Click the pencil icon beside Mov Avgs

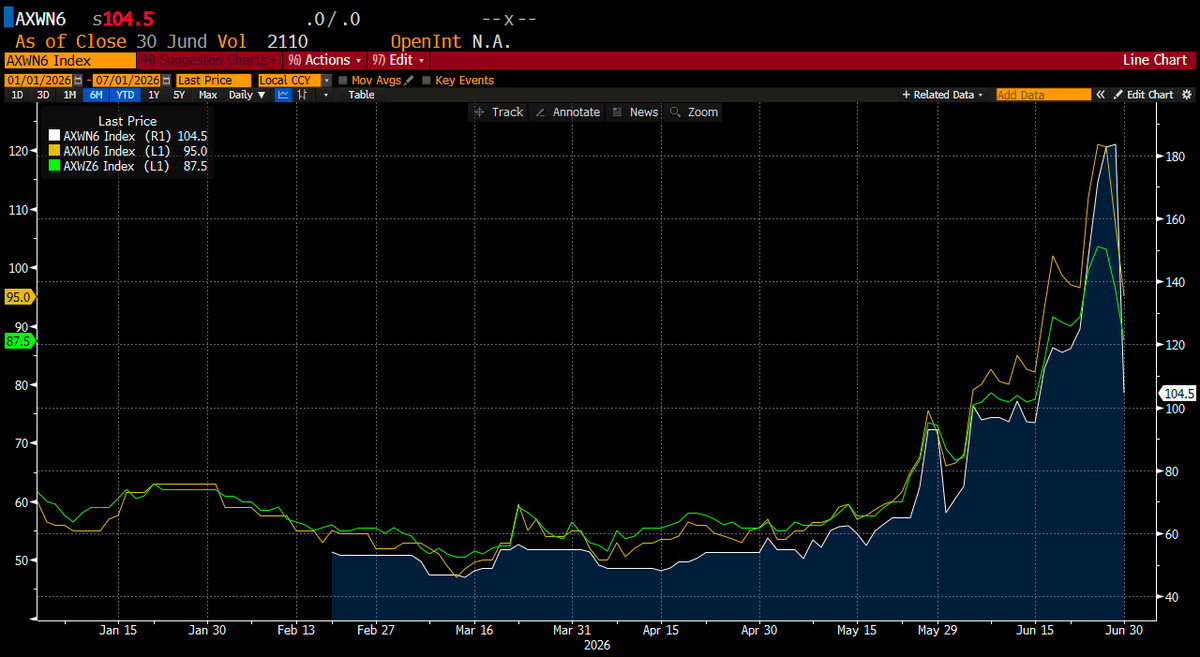coord(410,80)
